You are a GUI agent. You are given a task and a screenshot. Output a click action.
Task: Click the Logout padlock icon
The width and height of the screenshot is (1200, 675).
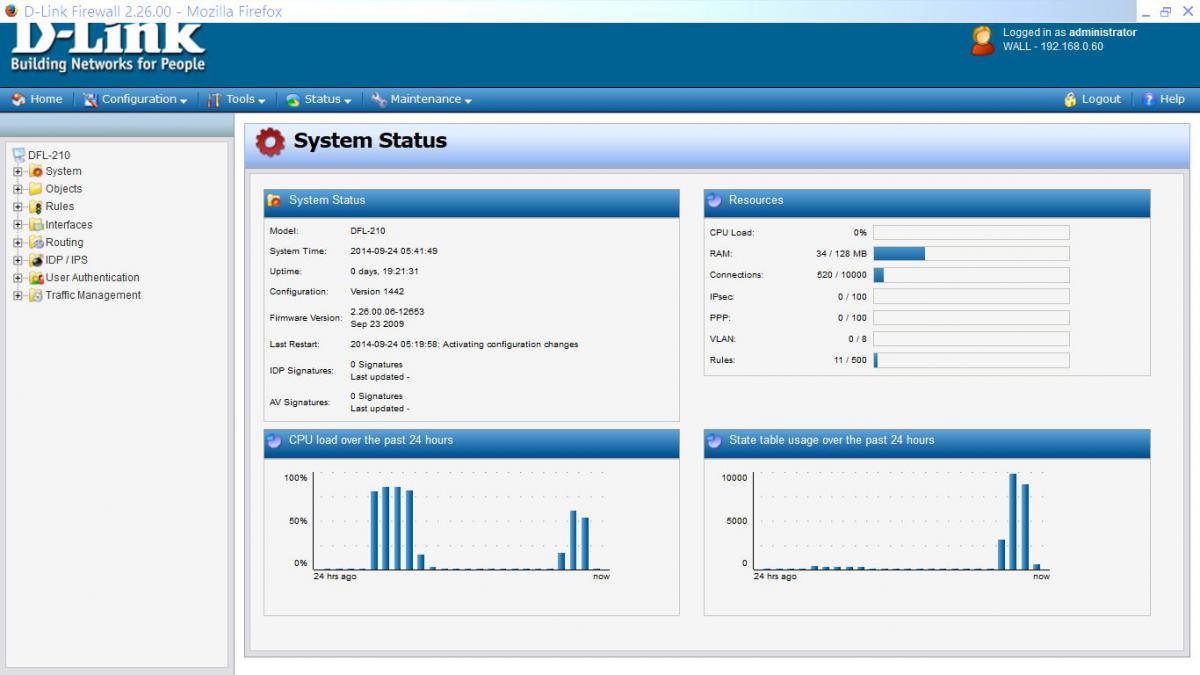[1071, 99]
